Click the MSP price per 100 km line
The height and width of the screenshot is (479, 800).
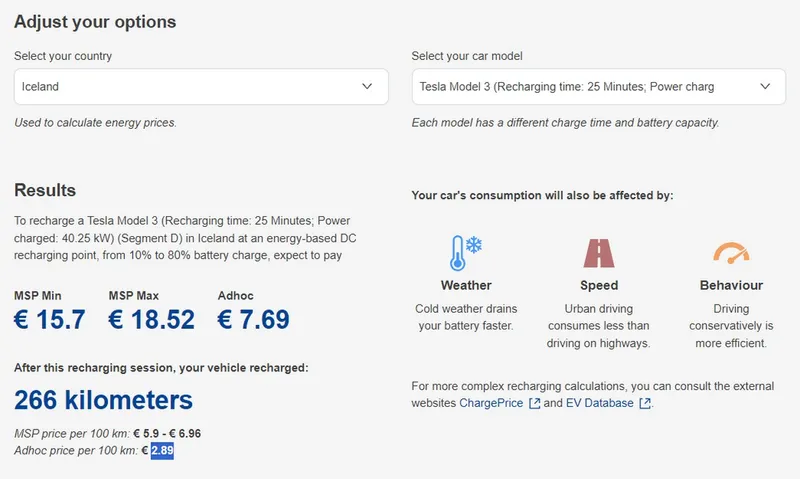point(108,435)
